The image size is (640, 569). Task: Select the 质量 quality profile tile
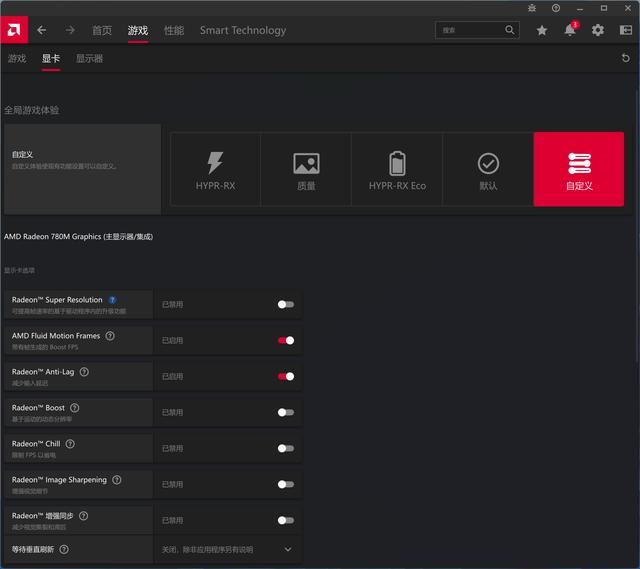click(x=305, y=169)
